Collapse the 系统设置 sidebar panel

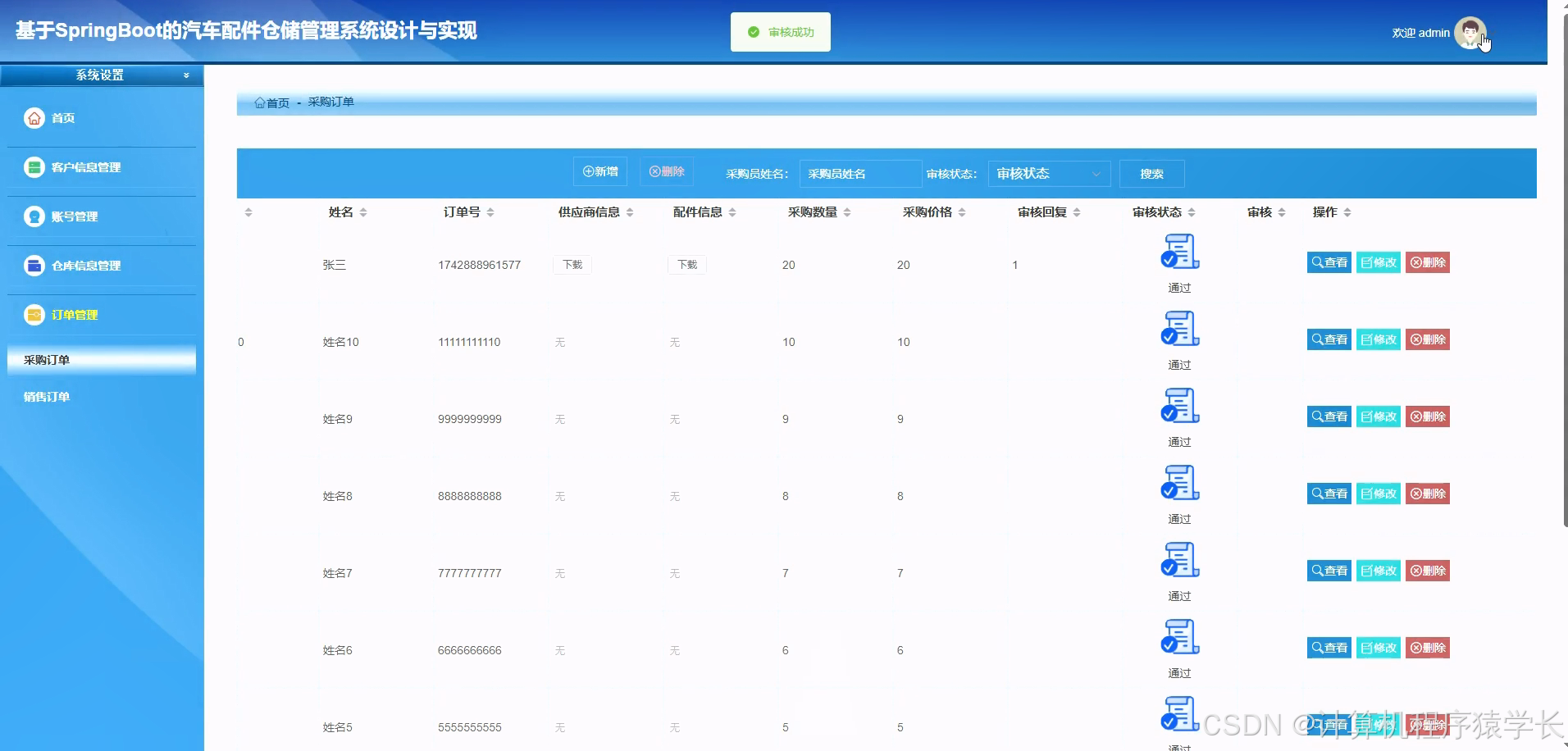(x=186, y=75)
